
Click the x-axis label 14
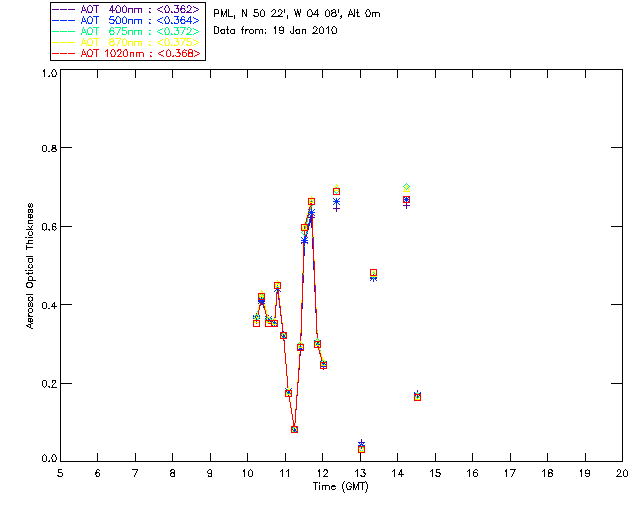click(398, 473)
